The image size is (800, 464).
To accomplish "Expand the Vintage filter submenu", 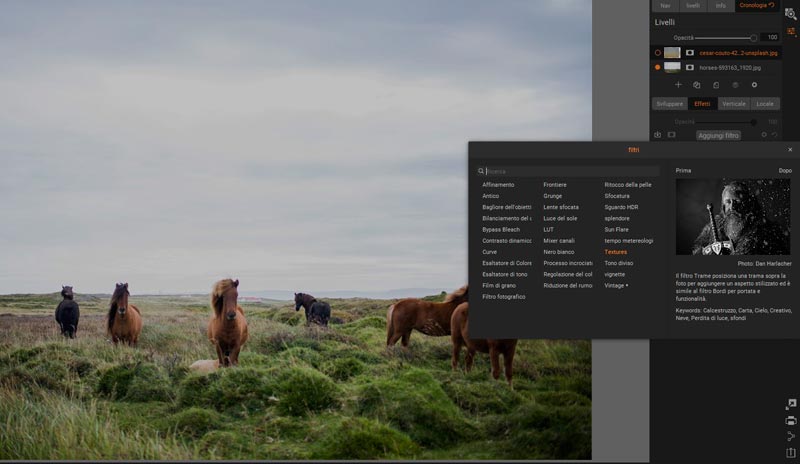I will (x=616, y=285).
